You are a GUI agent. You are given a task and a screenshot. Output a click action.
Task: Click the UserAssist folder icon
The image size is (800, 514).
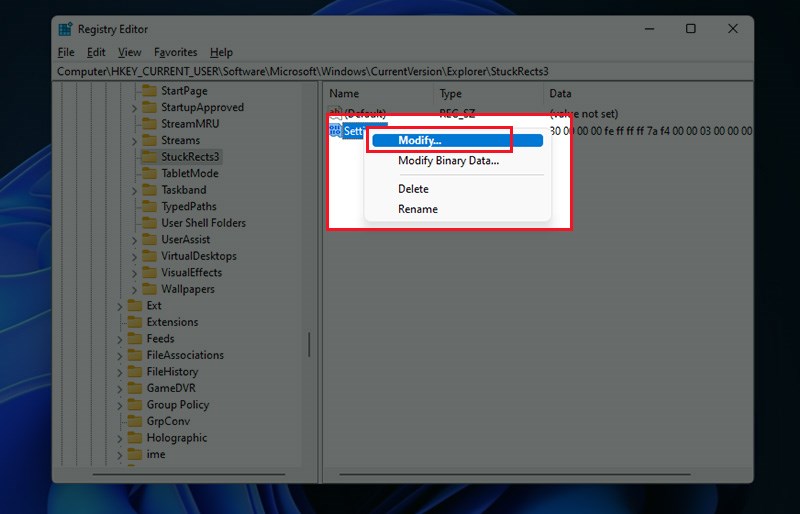coord(149,239)
